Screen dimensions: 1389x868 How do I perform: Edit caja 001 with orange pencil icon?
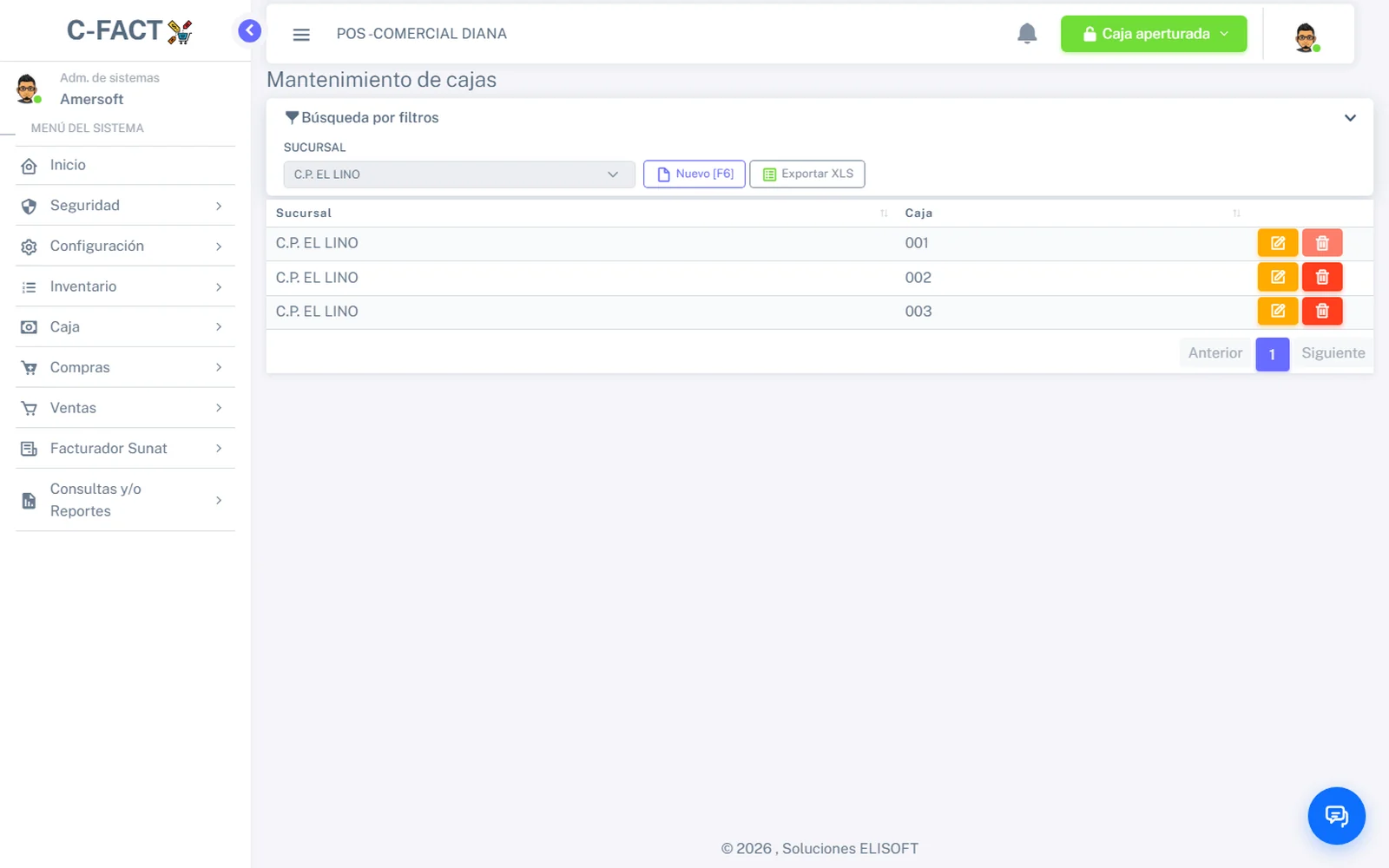(1278, 243)
